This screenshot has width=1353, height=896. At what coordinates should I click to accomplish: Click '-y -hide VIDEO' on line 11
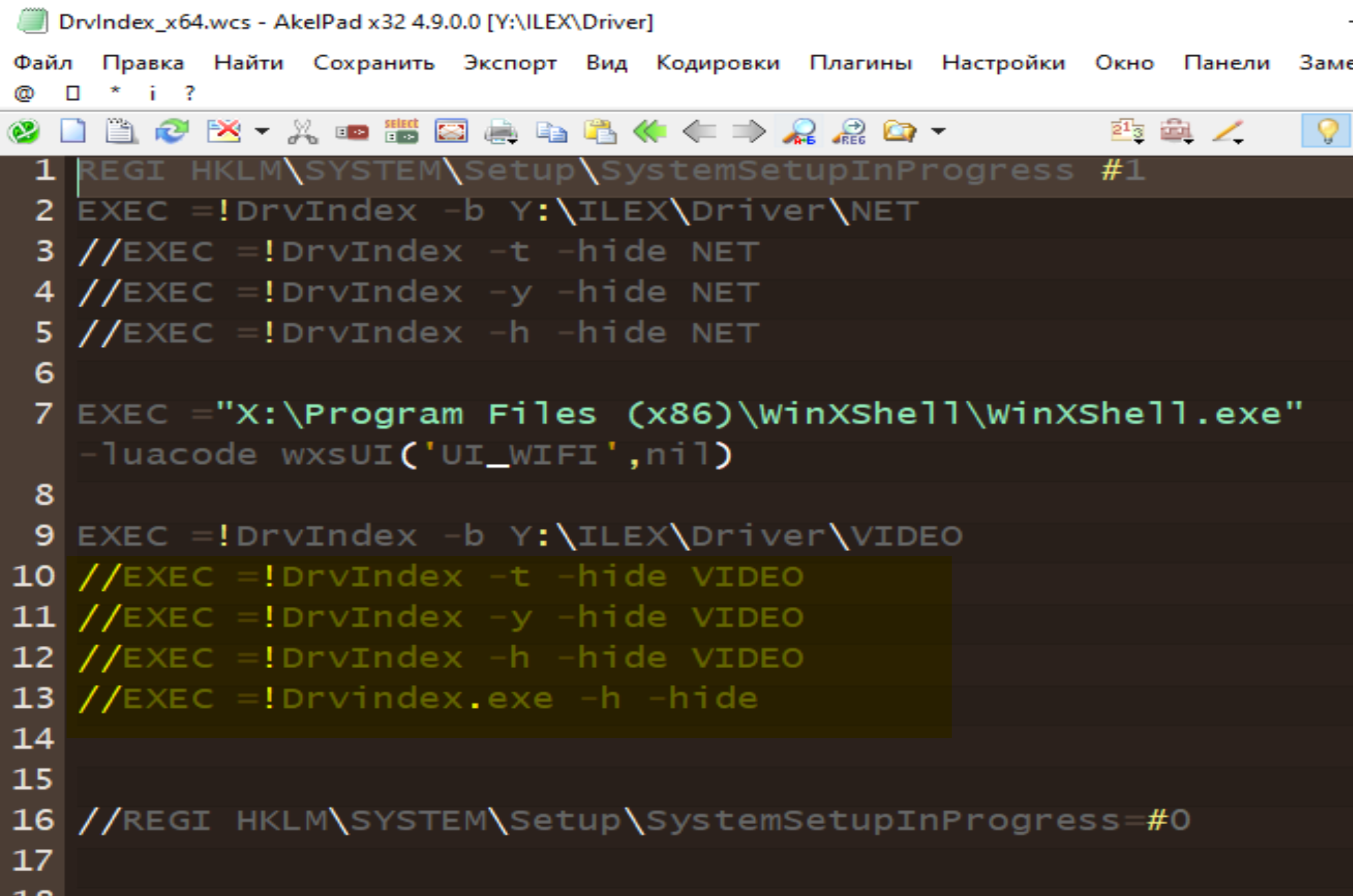pos(646,617)
